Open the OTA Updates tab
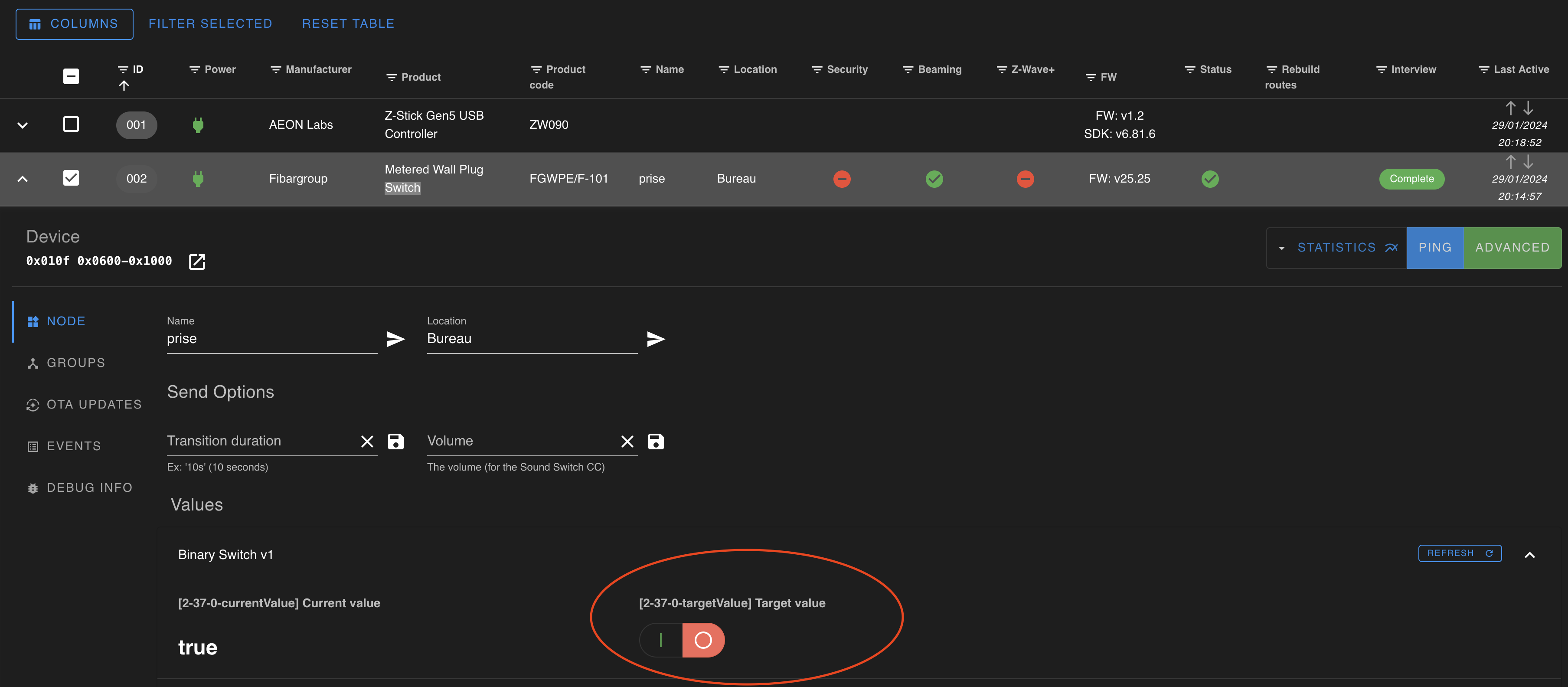 pyautogui.click(x=94, y=404)
